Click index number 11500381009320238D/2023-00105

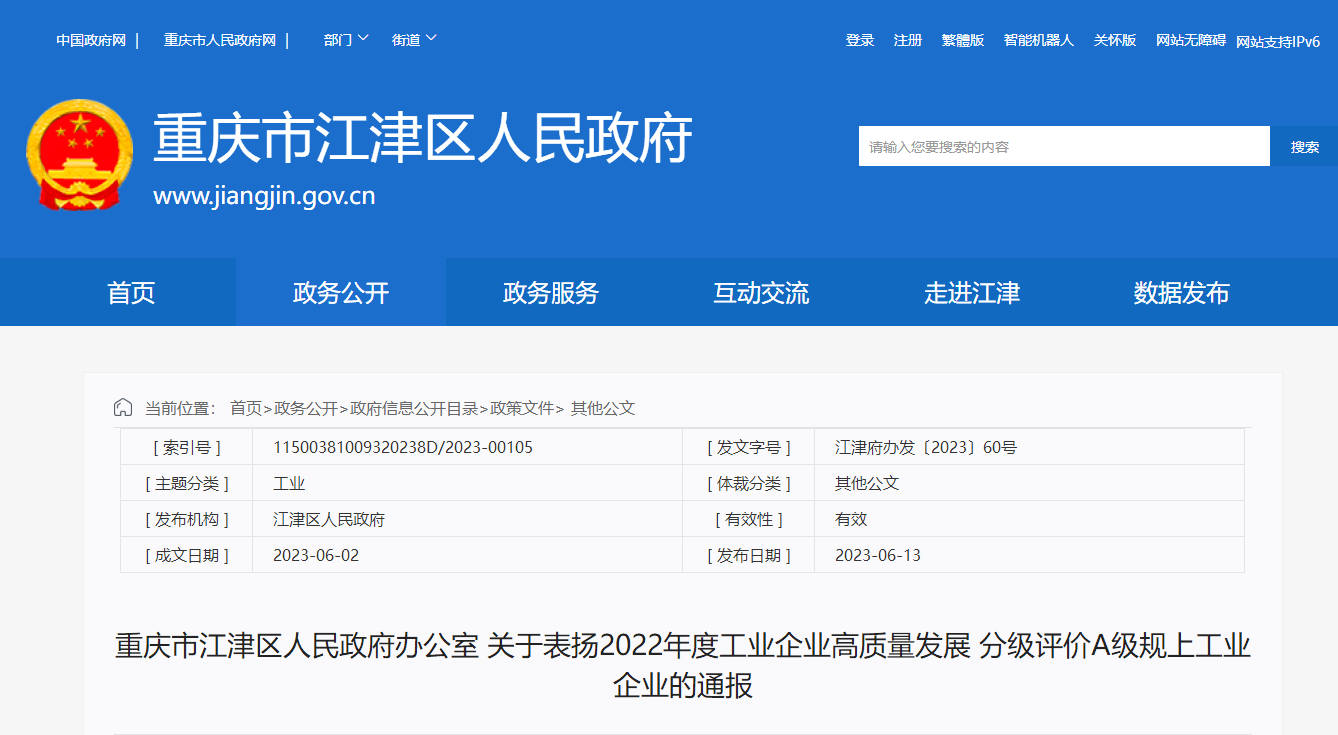403,447
